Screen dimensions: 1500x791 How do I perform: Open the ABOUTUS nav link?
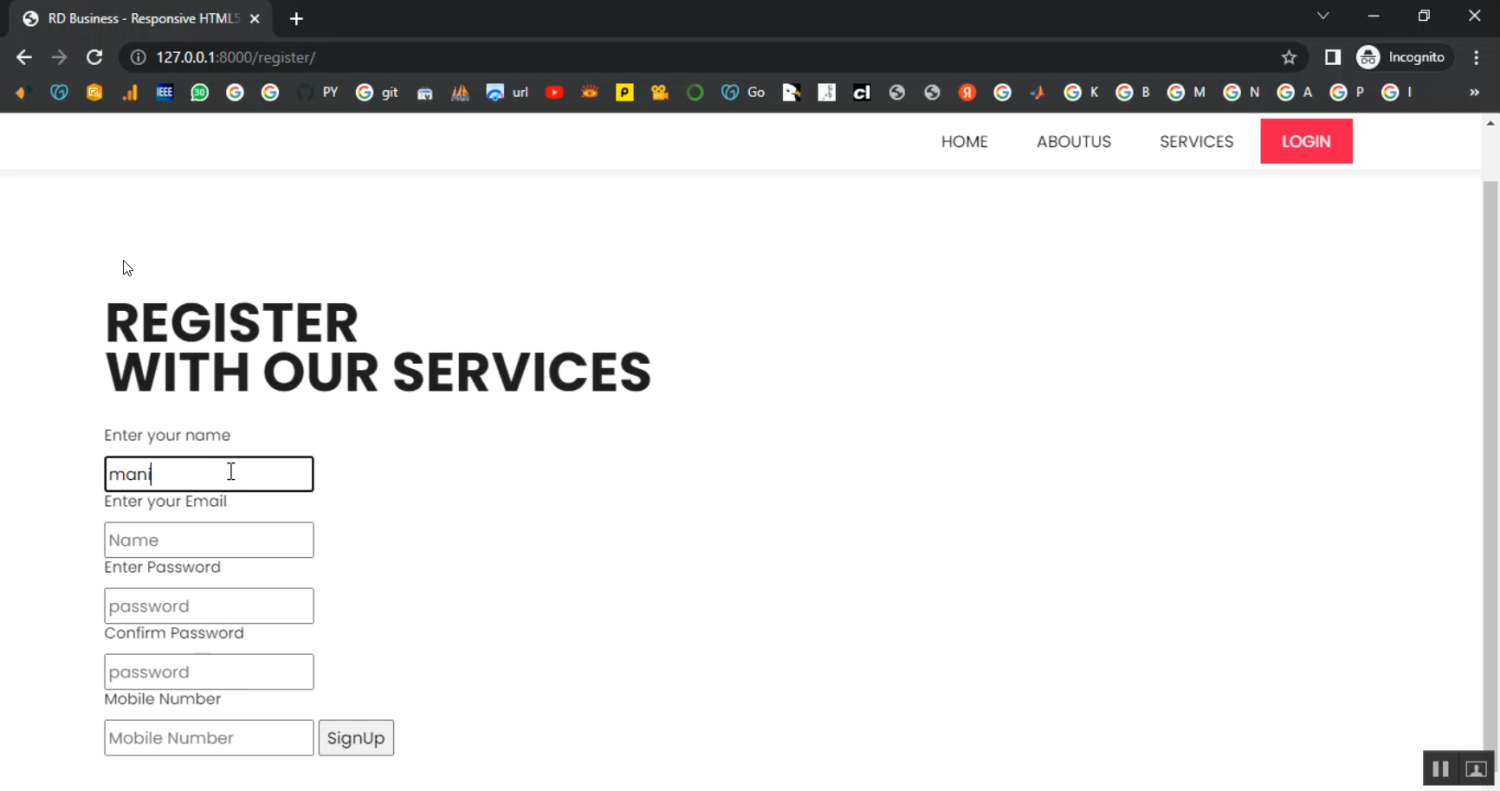[x=1074, y=142]
